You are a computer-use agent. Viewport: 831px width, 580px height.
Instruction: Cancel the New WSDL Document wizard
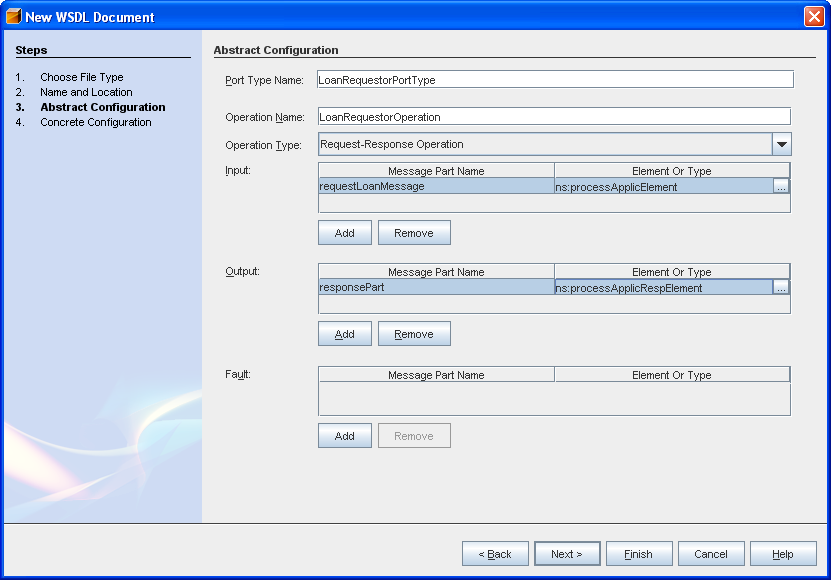[711, 554]
